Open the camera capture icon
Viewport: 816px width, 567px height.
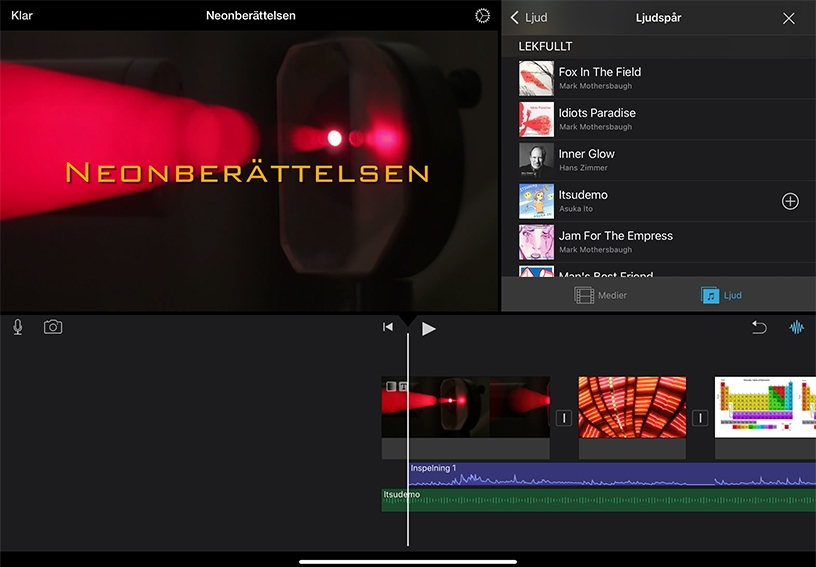[x=53, y=327]
